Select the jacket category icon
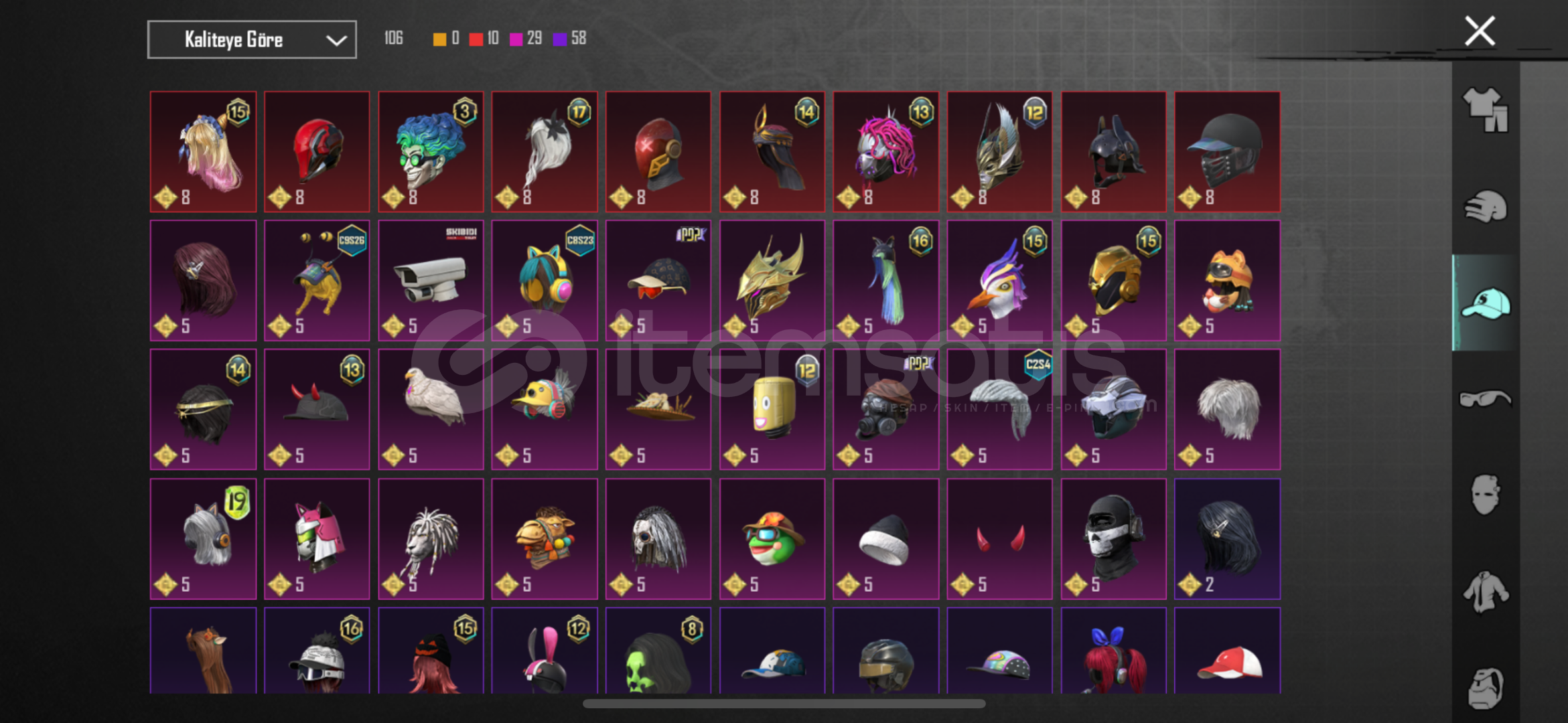This screenshot has height=723, width=1568. [x=1485, y=592]
